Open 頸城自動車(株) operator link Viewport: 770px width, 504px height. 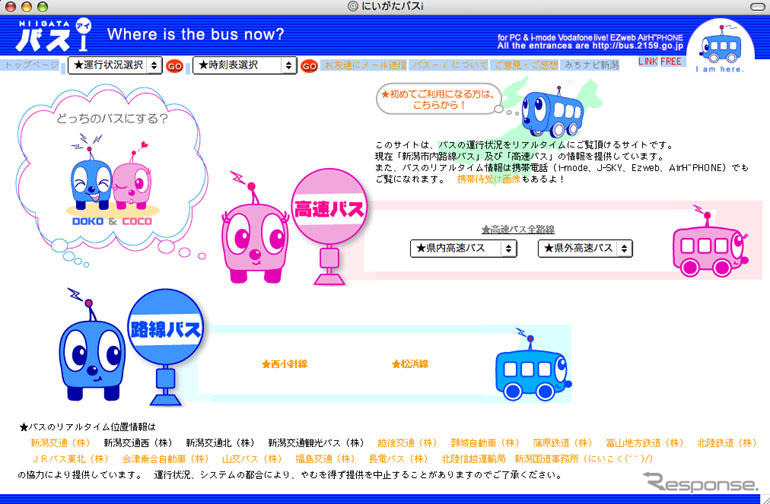point(485,443)
